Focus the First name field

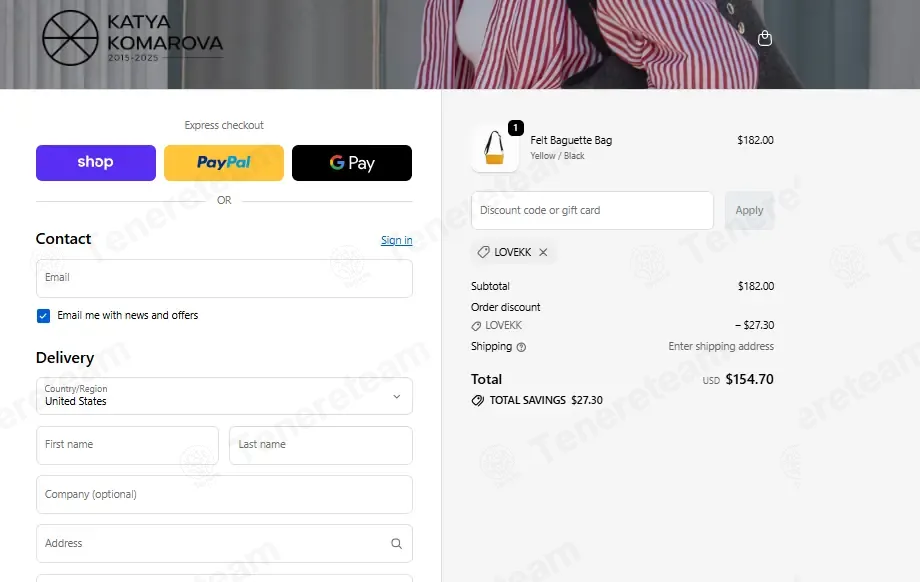pos(127,445)
